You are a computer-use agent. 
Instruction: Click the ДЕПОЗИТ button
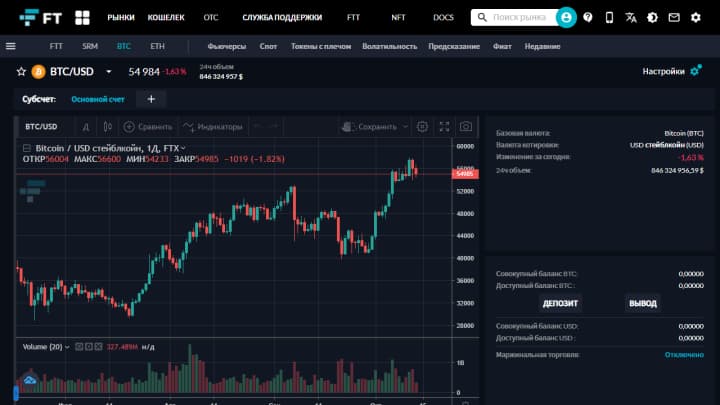point(560,303)
